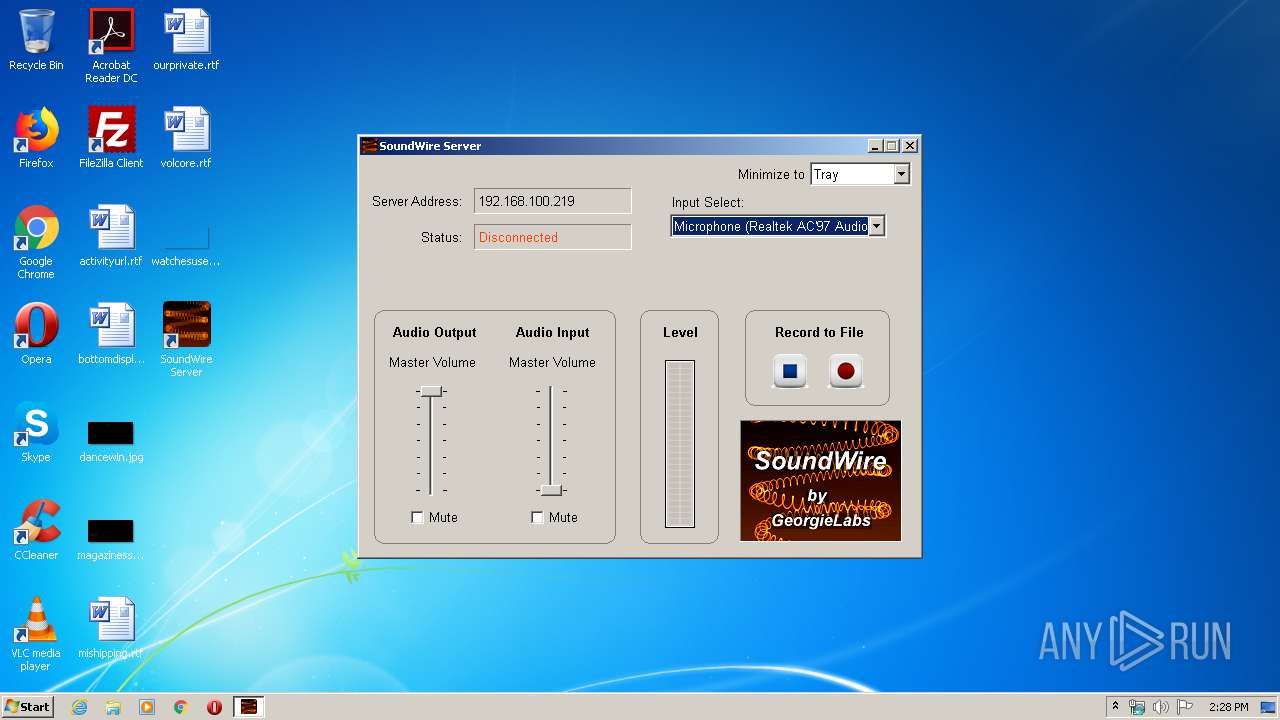Click the Disconnected status field

(x=553, y=237)
